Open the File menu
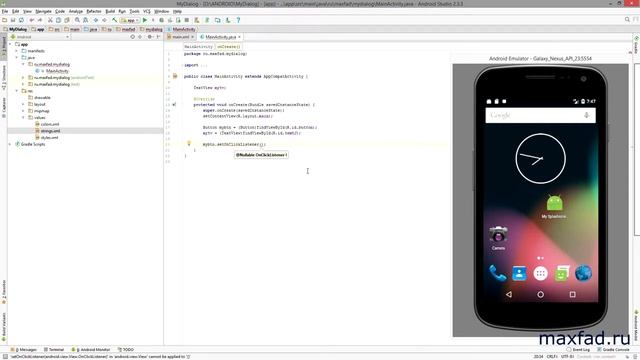The height and width of the screenshot is (360, 640). pos(5,11)
